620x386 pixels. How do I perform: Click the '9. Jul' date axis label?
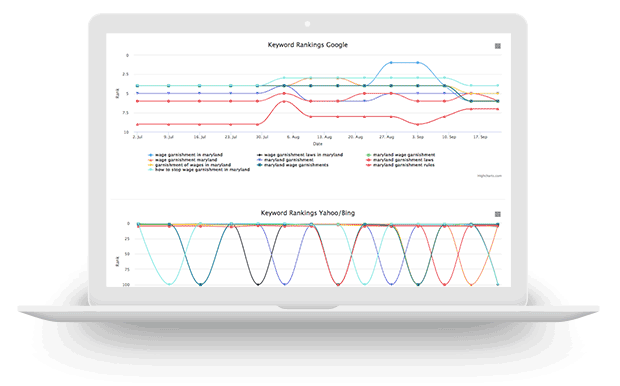click(x=168, y=137)
